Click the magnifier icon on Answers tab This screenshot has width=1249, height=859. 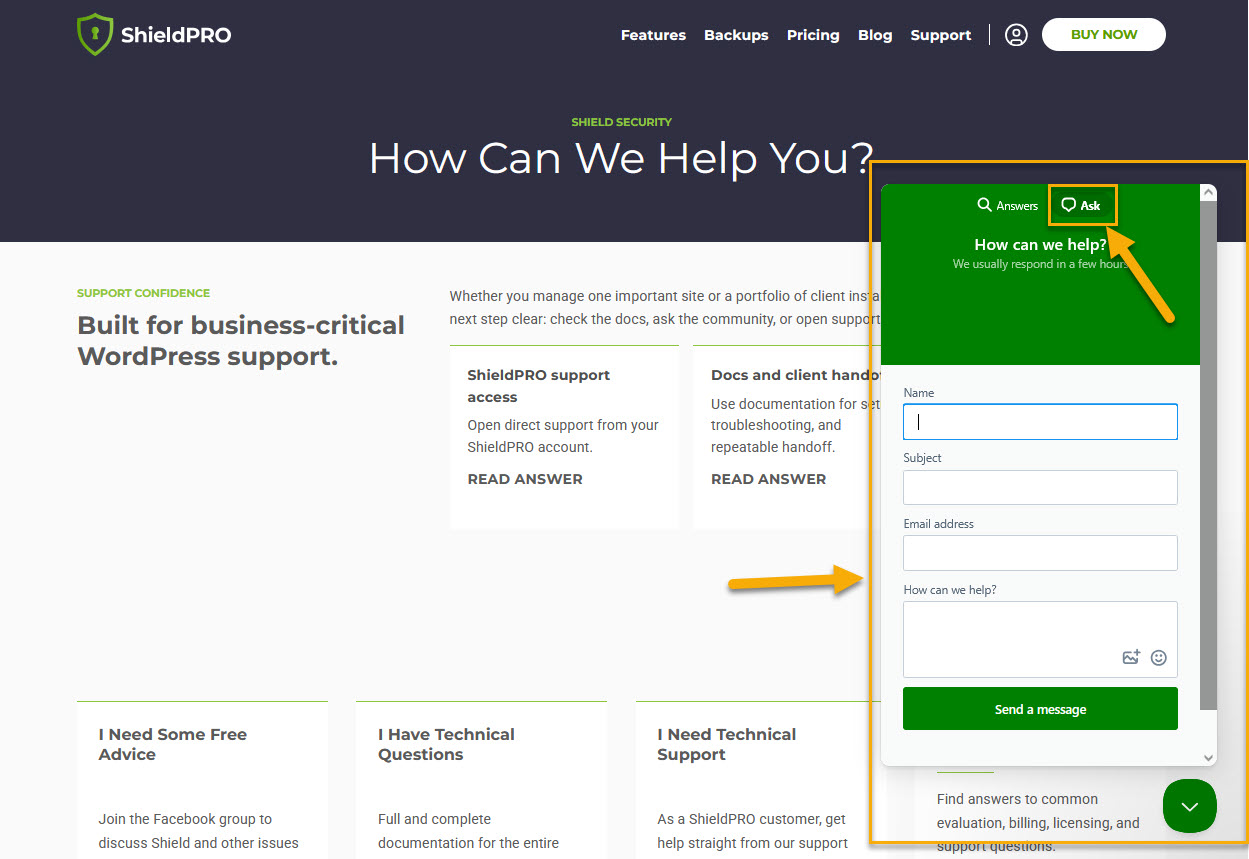click(x=984, y=205)
